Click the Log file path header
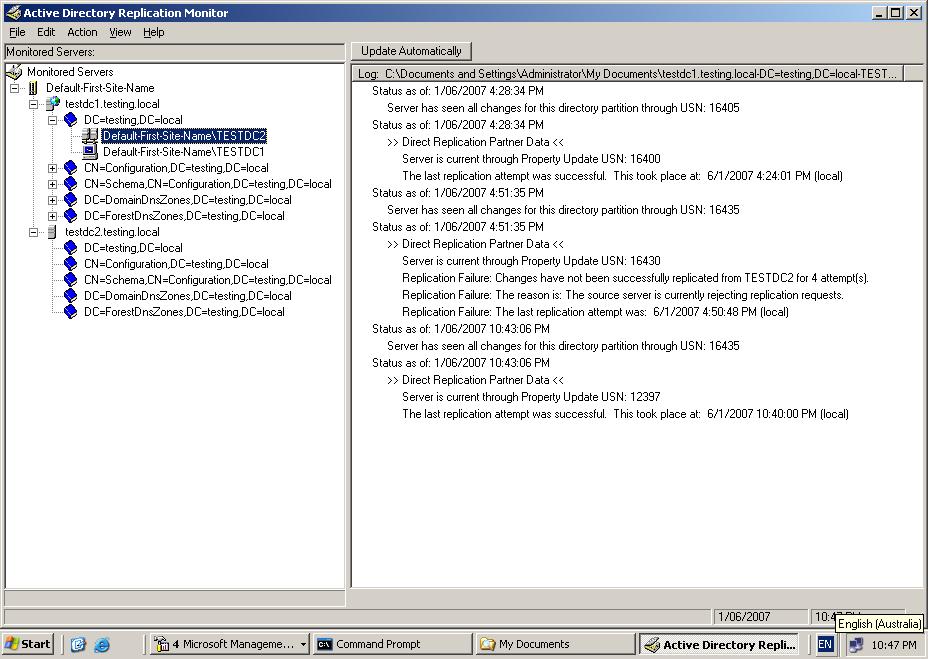928x659 pixels. tap(627, 73)
